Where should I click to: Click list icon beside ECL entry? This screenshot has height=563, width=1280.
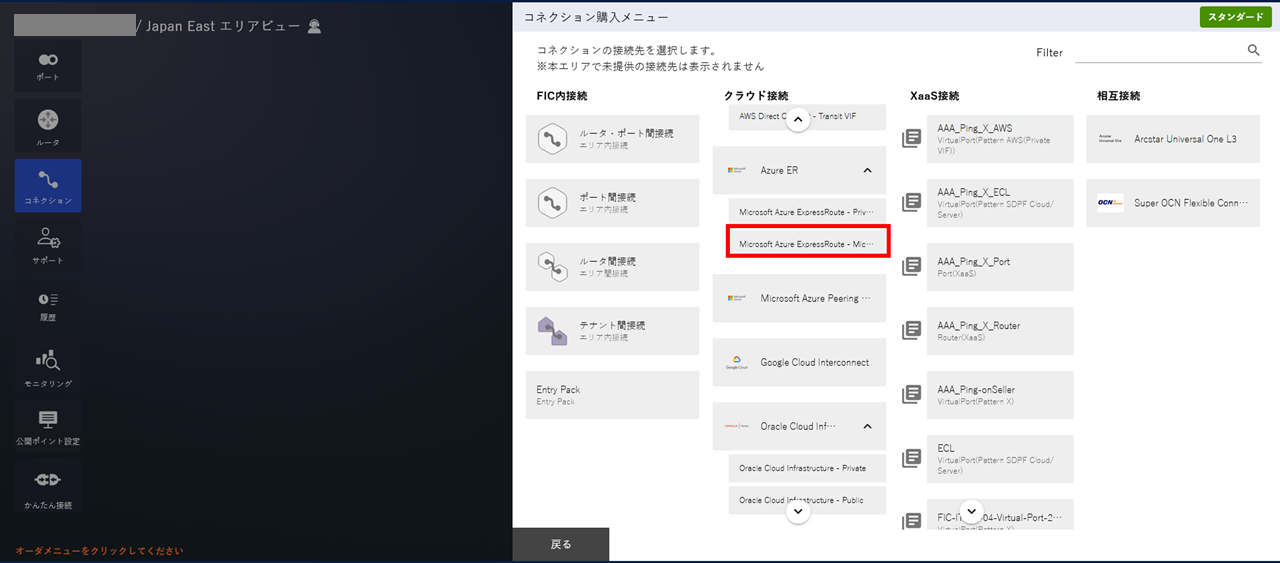pyautogui.click(x=911, y=458)
